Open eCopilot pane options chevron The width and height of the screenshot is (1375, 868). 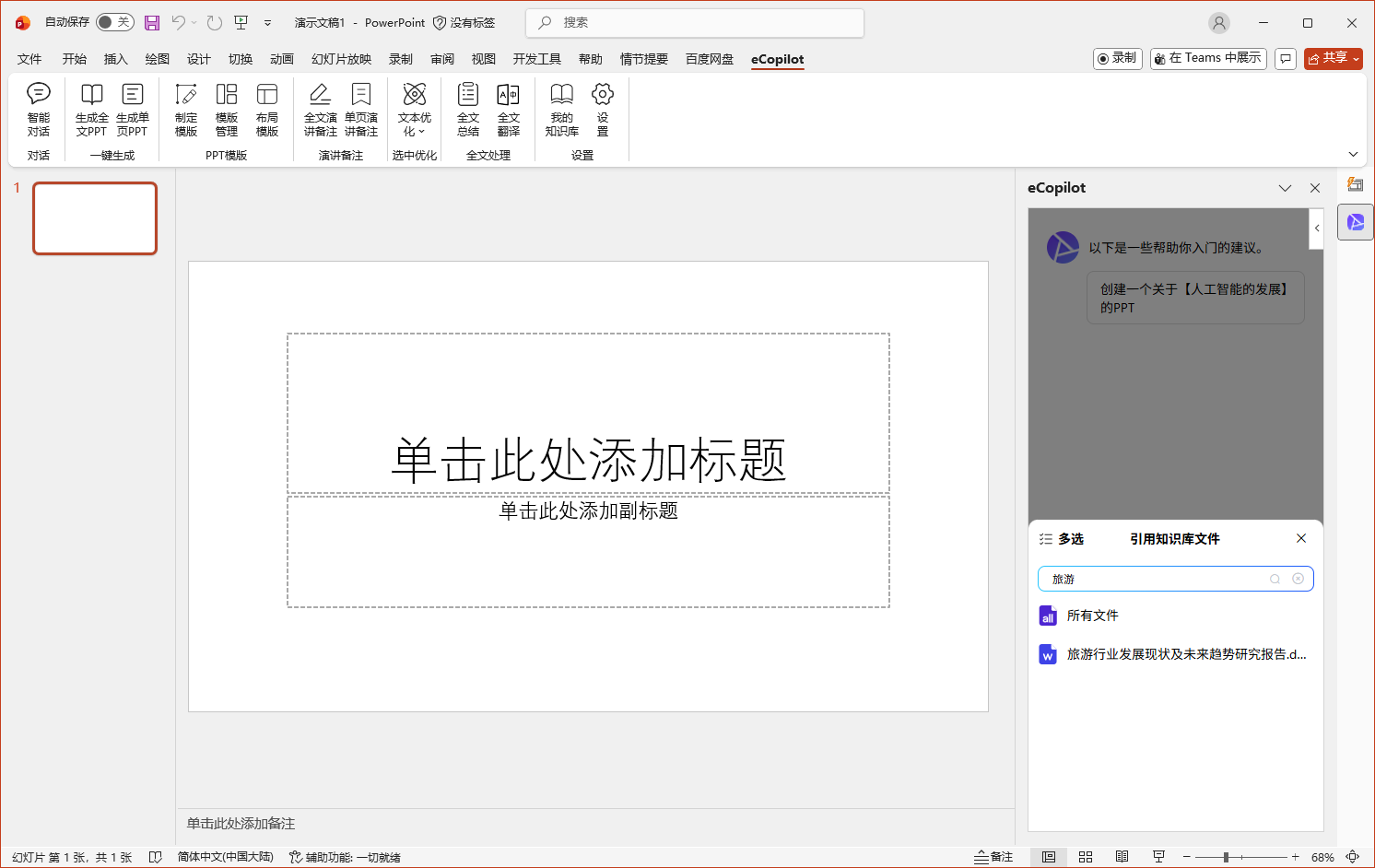coord(1285,188)
